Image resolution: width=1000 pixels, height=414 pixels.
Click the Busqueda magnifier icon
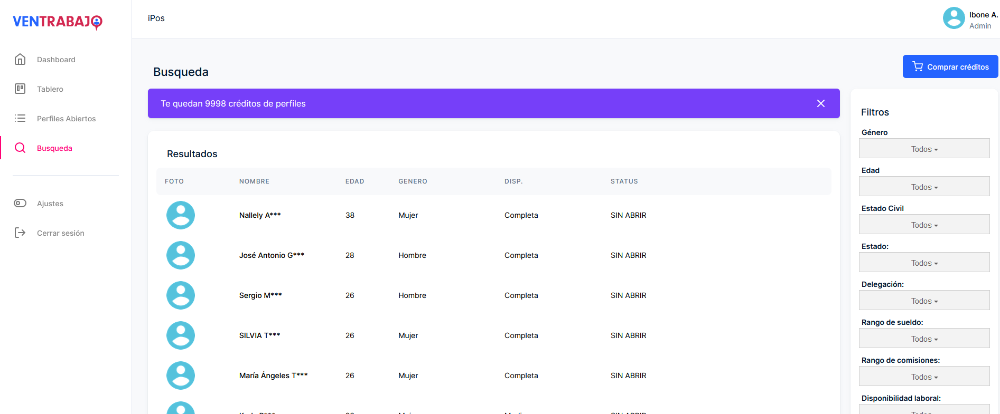click(x=20, y=148)
